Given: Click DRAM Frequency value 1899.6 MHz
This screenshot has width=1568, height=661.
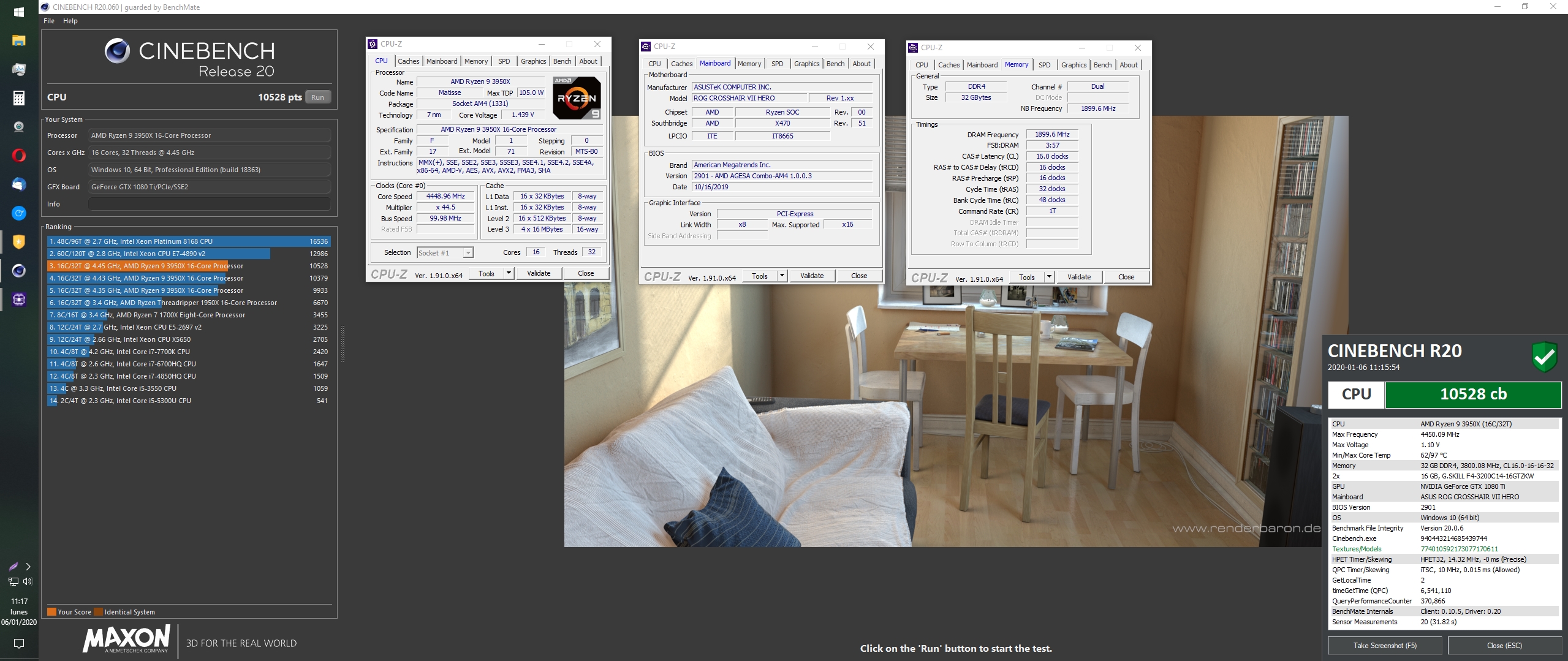Looking at the screenshot, I should pos(1052,134).
